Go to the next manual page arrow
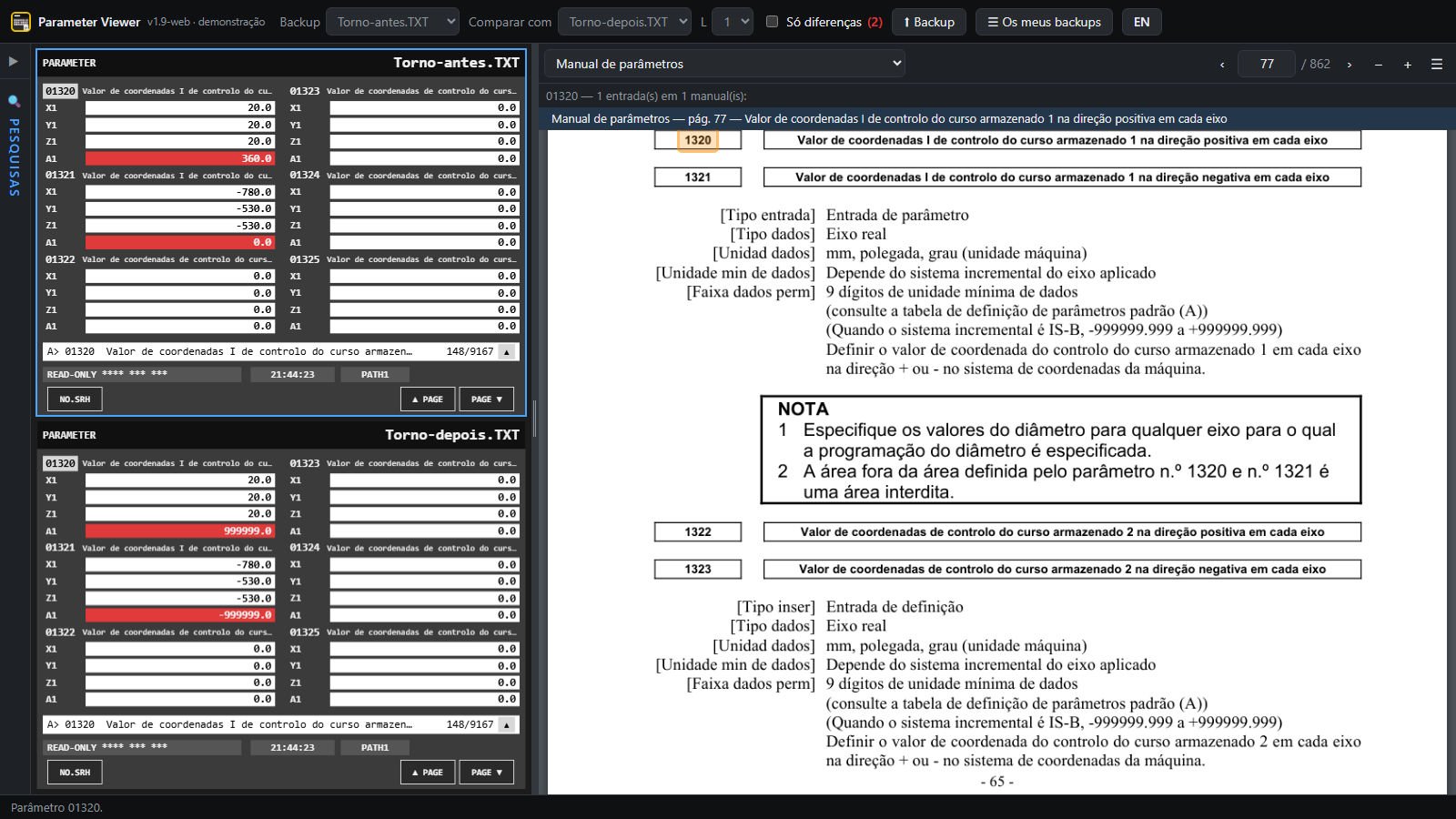Screen dimensions: 1456x819 coord(1349,65)
